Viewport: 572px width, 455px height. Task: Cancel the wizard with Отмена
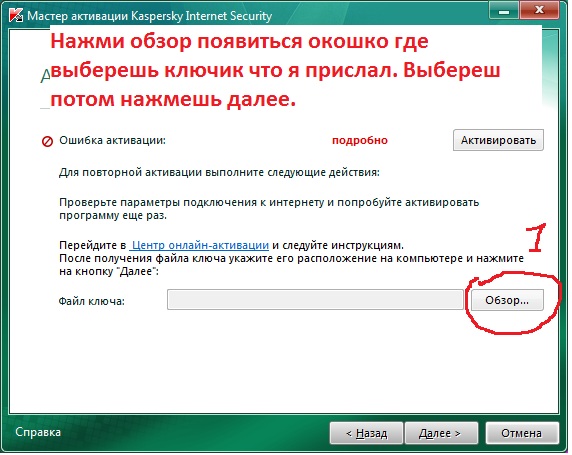point(522,433)
